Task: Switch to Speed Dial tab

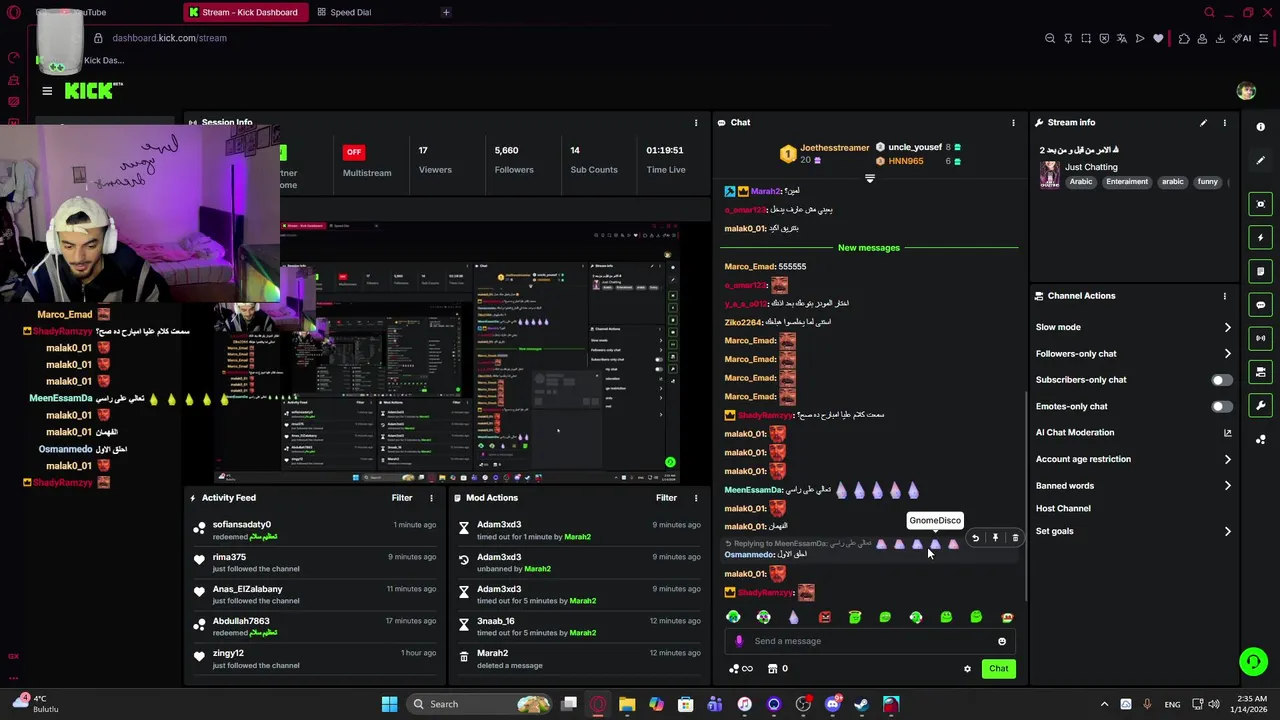Action: click(344, 12)
